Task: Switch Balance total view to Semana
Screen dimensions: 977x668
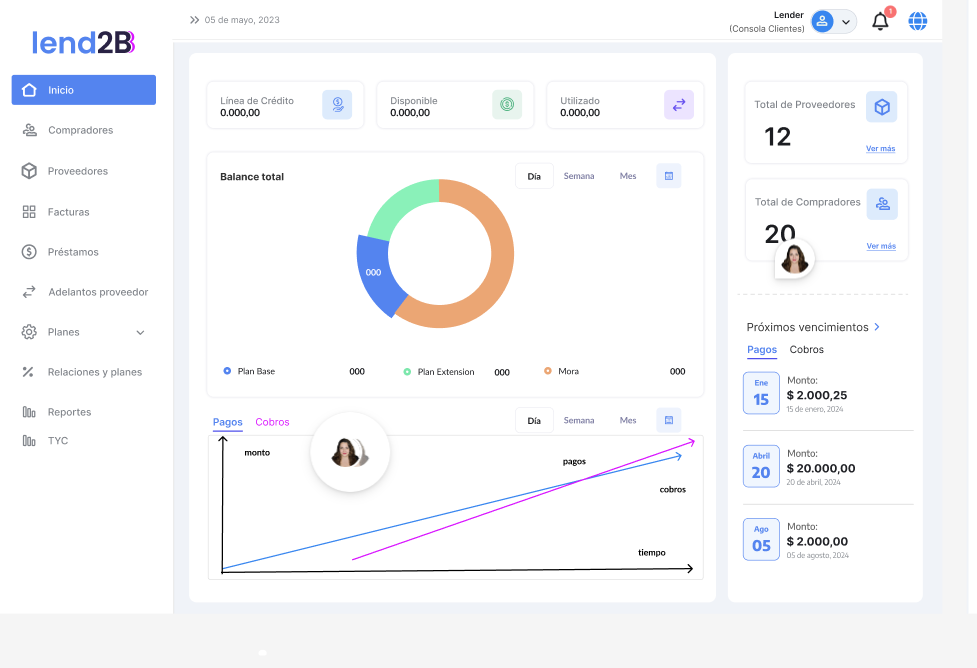Action: coord(578,176)
